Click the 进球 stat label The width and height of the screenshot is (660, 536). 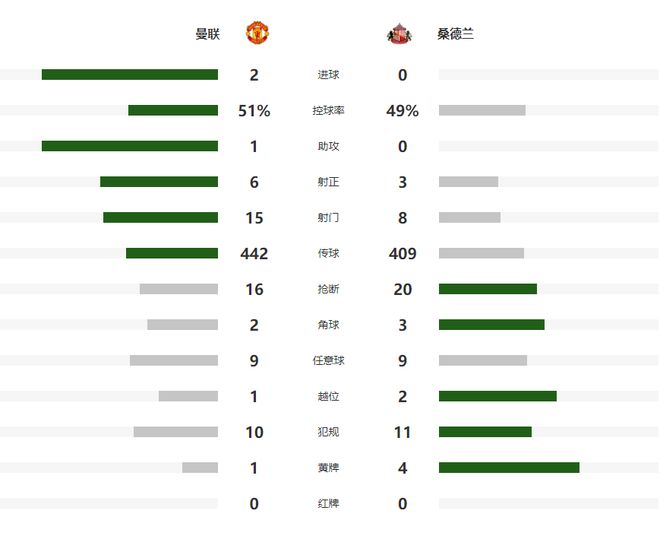[x=328, y=75]
